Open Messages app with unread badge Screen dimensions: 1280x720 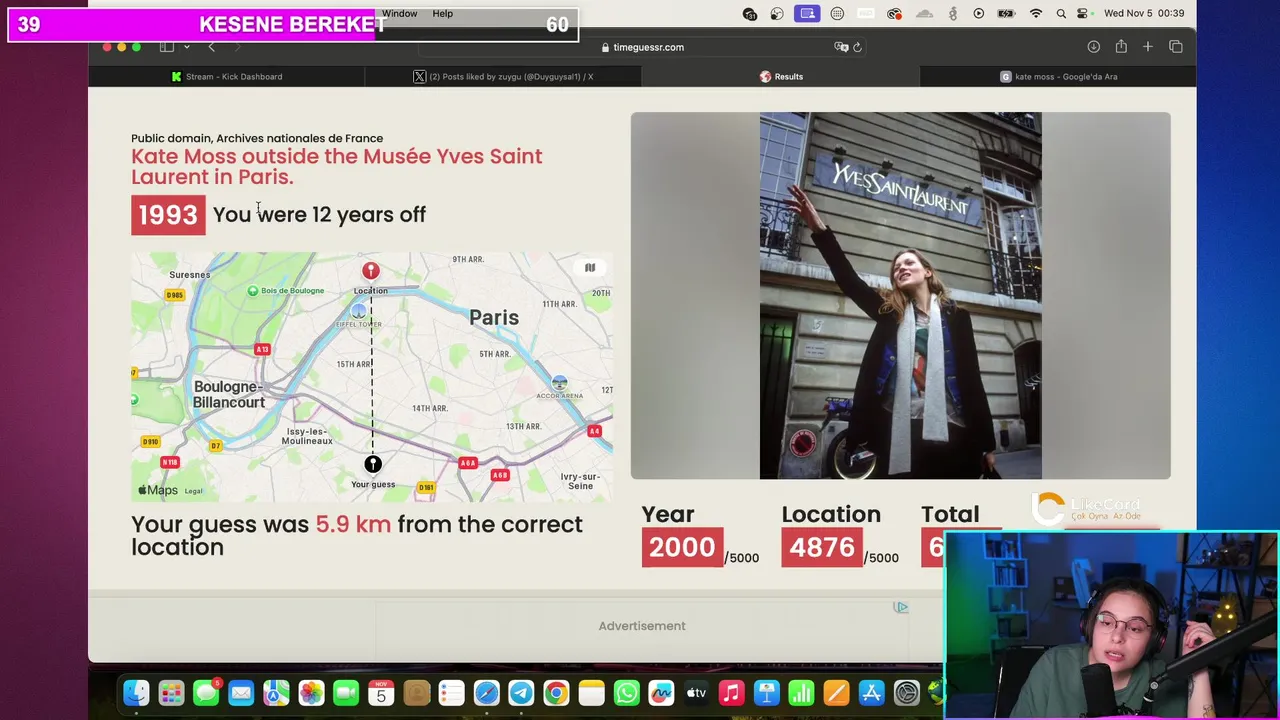pos(206,692)
